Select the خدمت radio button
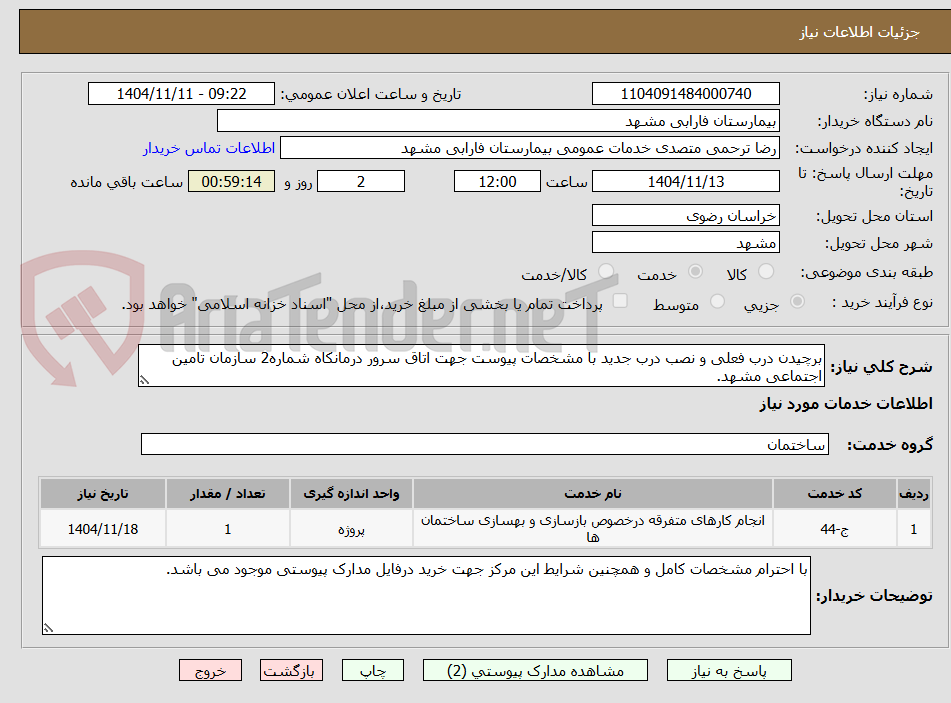Screen dimensions: 951x703 coord(695,272)
